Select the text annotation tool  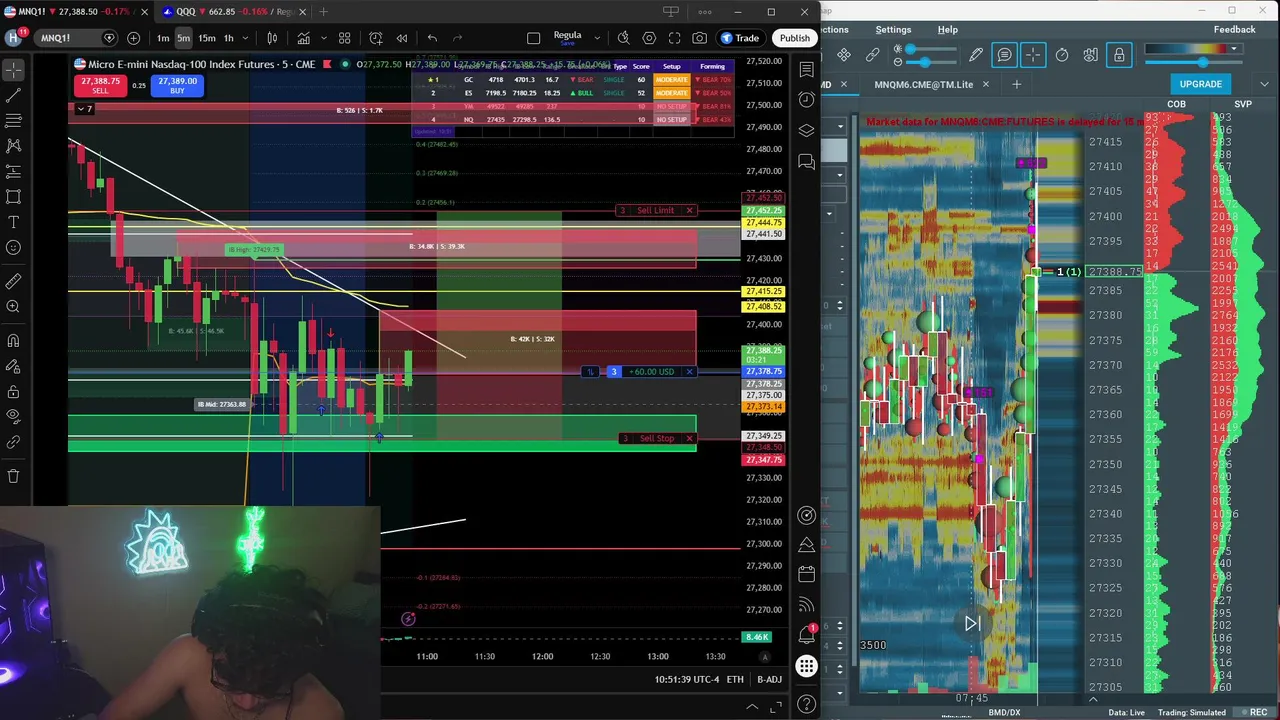(13, 222)
